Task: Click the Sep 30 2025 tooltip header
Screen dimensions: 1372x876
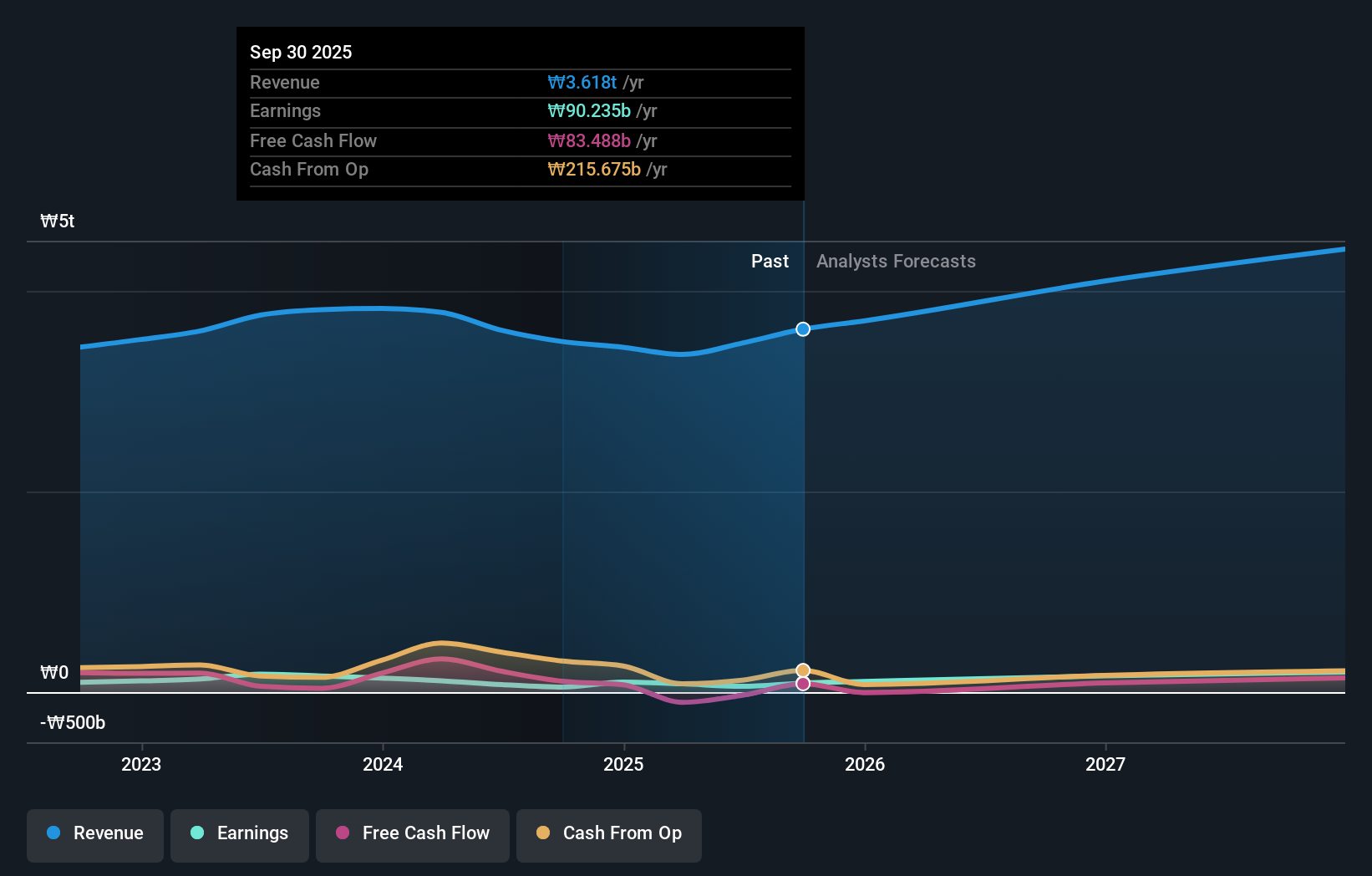Action: (301, 52)
